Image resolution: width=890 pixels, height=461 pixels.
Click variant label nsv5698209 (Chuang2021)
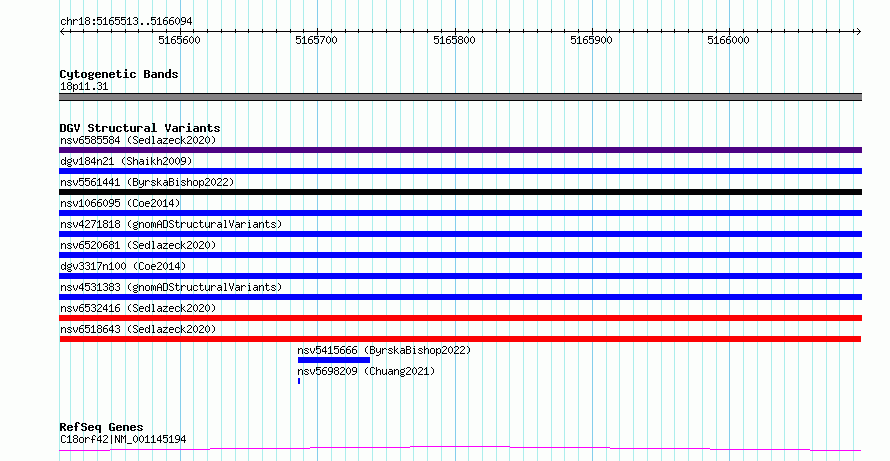[x=366, y=371]
